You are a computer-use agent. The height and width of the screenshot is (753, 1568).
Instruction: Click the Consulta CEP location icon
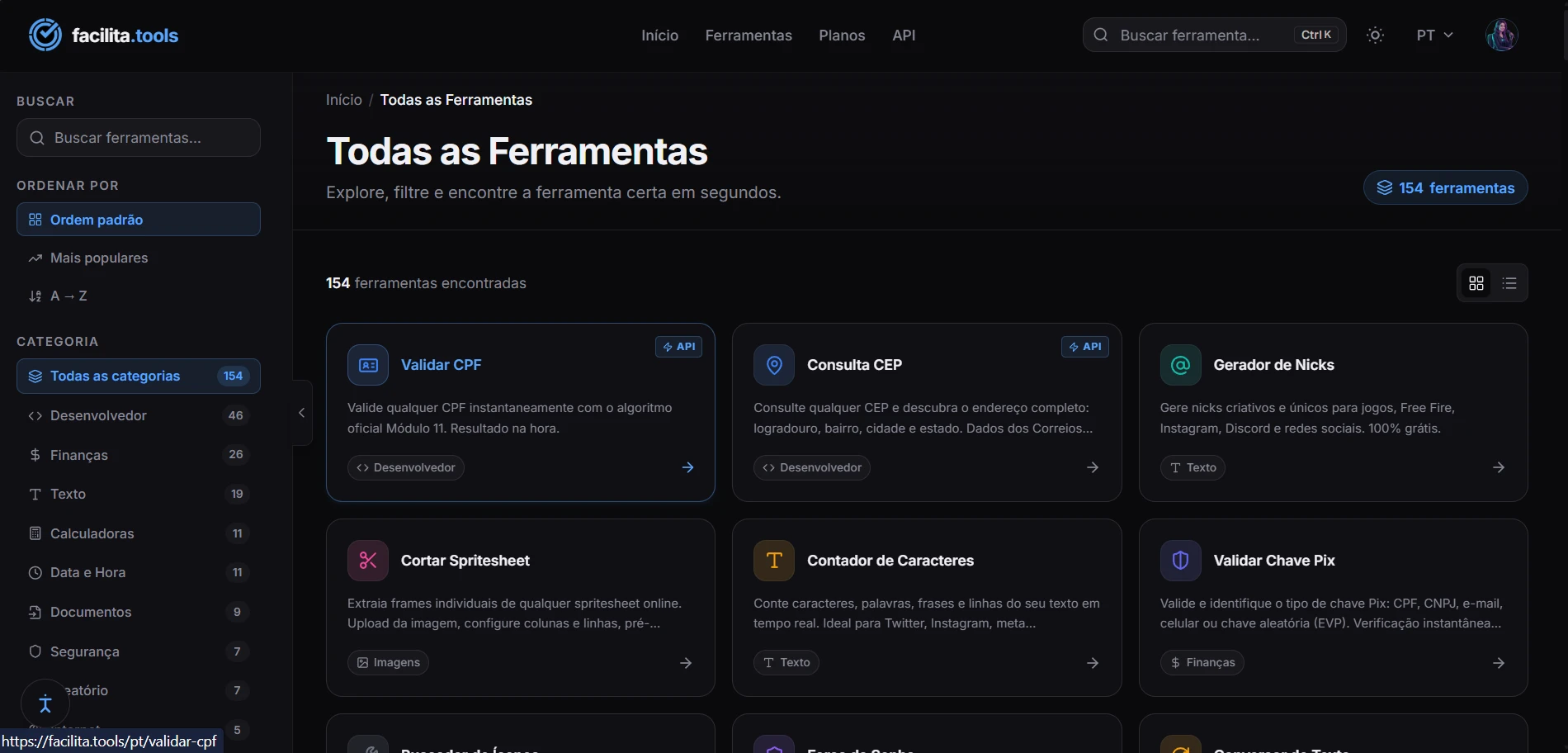pos(773,364)
